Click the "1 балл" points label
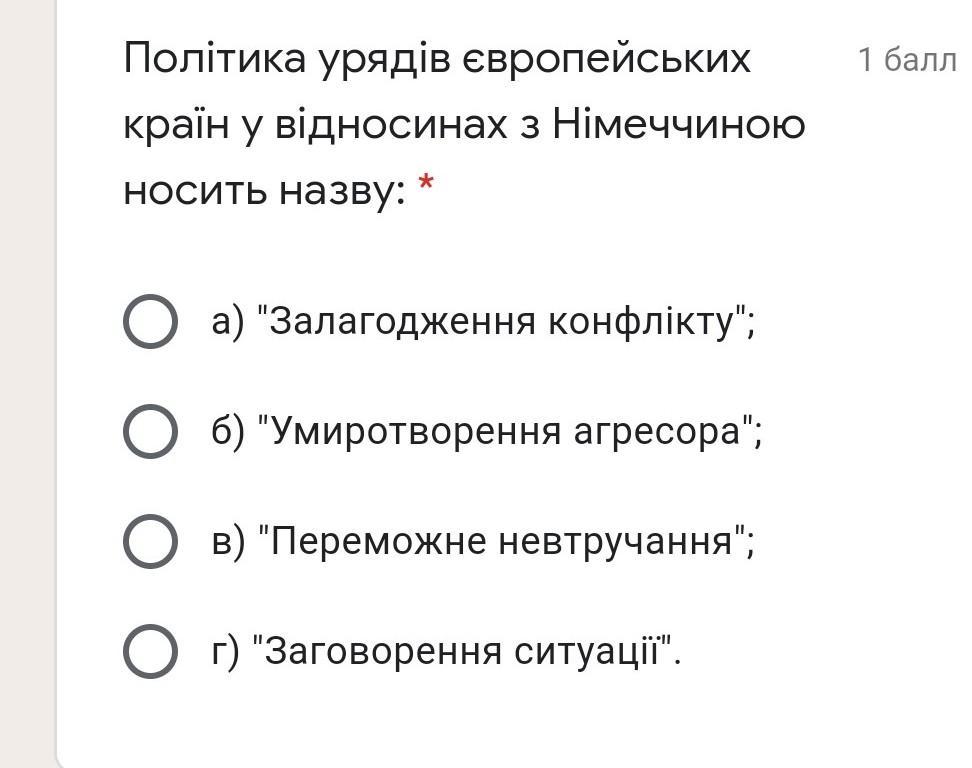 906,60
